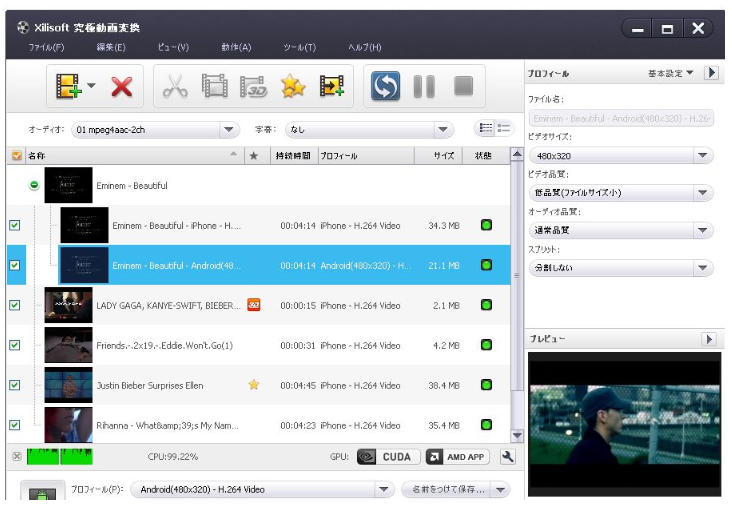Open GPU settings wrench icon
Screen dimensions: 732x505
click(x=507, y=457)
